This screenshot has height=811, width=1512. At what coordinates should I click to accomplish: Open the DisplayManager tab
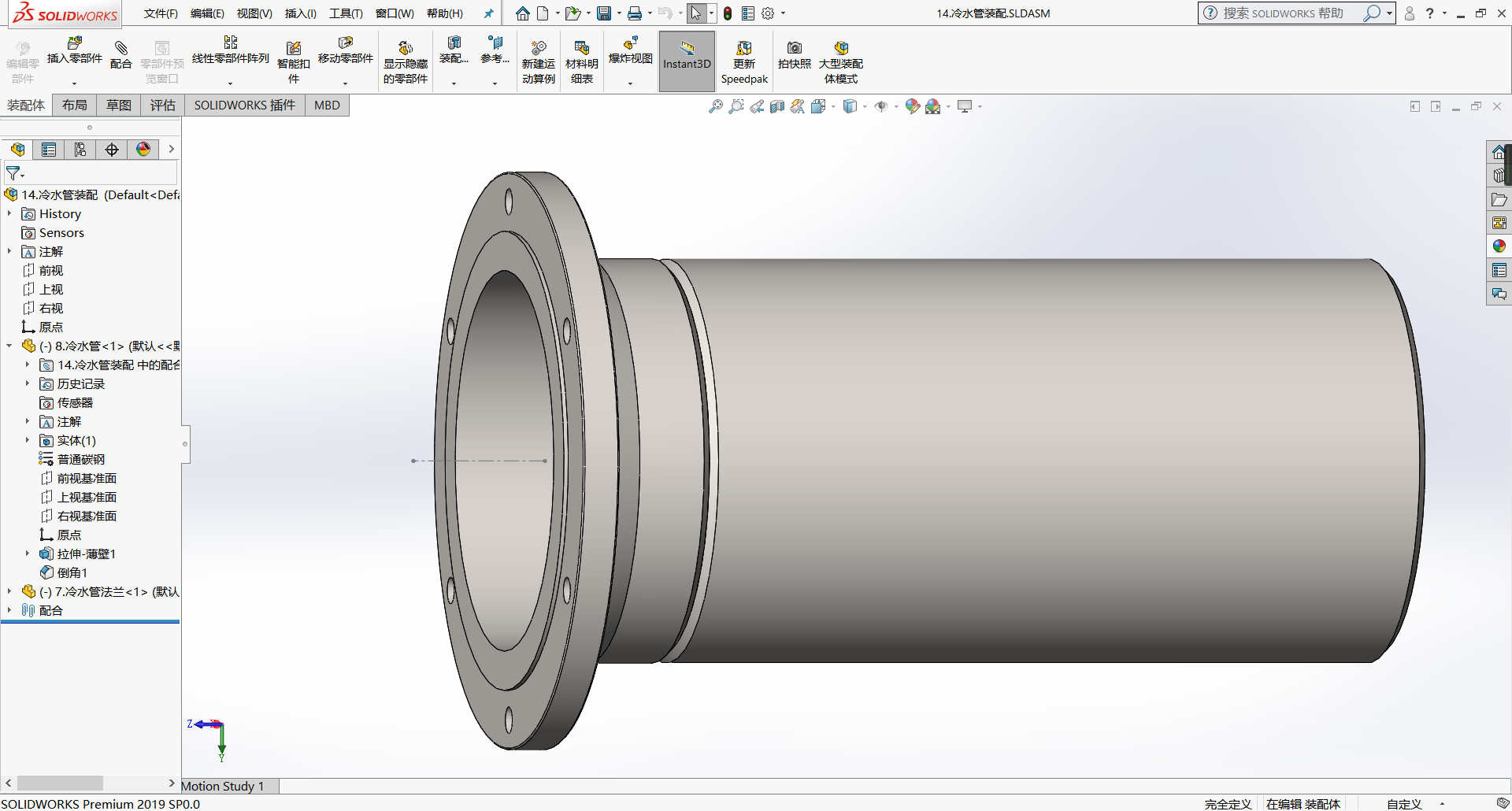point(143,150)
